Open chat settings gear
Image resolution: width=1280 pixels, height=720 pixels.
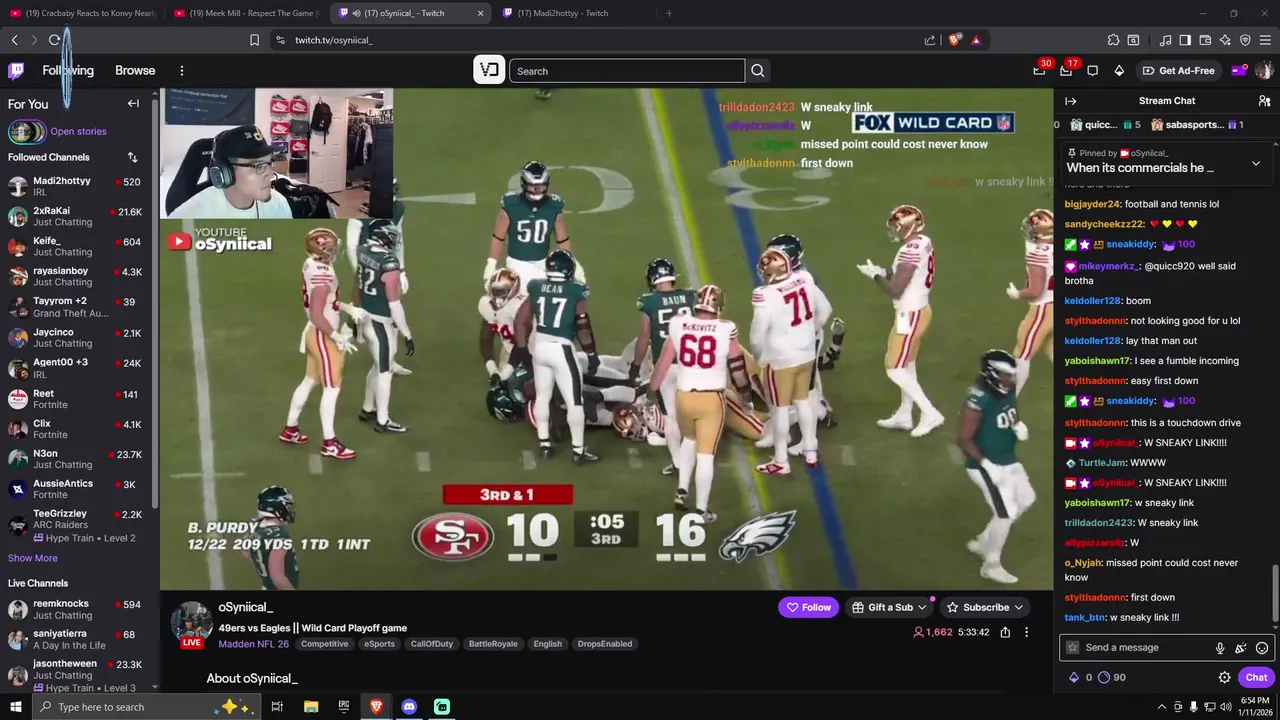coord(1224,677)
